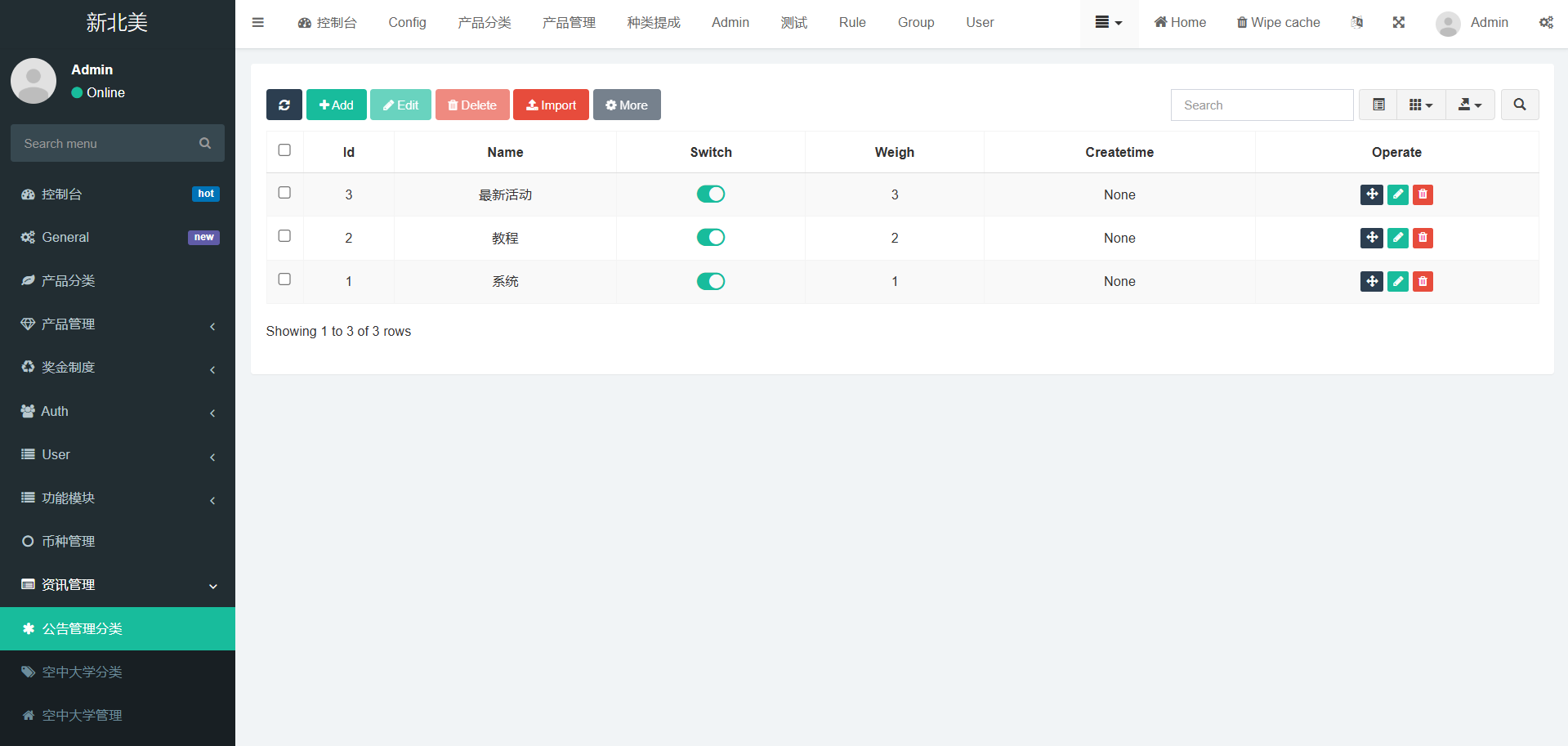Screen dimensions: 1568x746
Task: Expand the 产品管理 sidebar menu
Action: tap(118, 324)
